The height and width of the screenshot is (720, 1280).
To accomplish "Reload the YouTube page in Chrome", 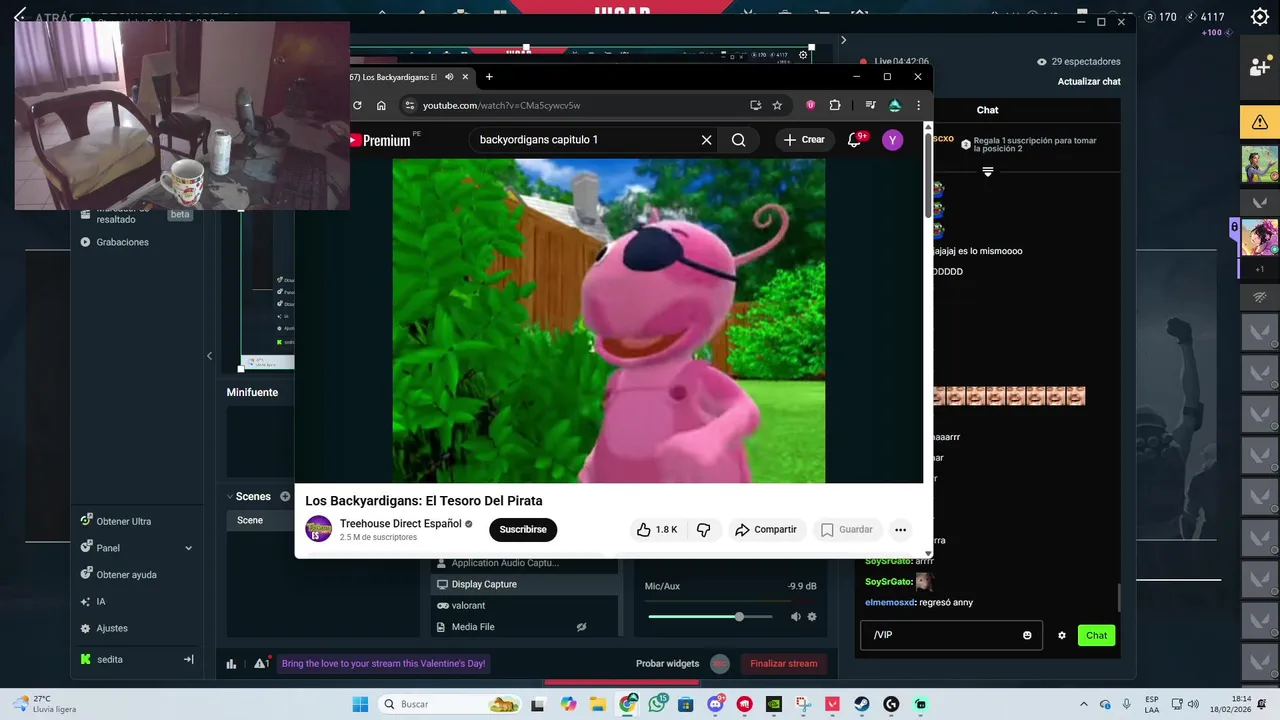I will [x=357, y=105].
